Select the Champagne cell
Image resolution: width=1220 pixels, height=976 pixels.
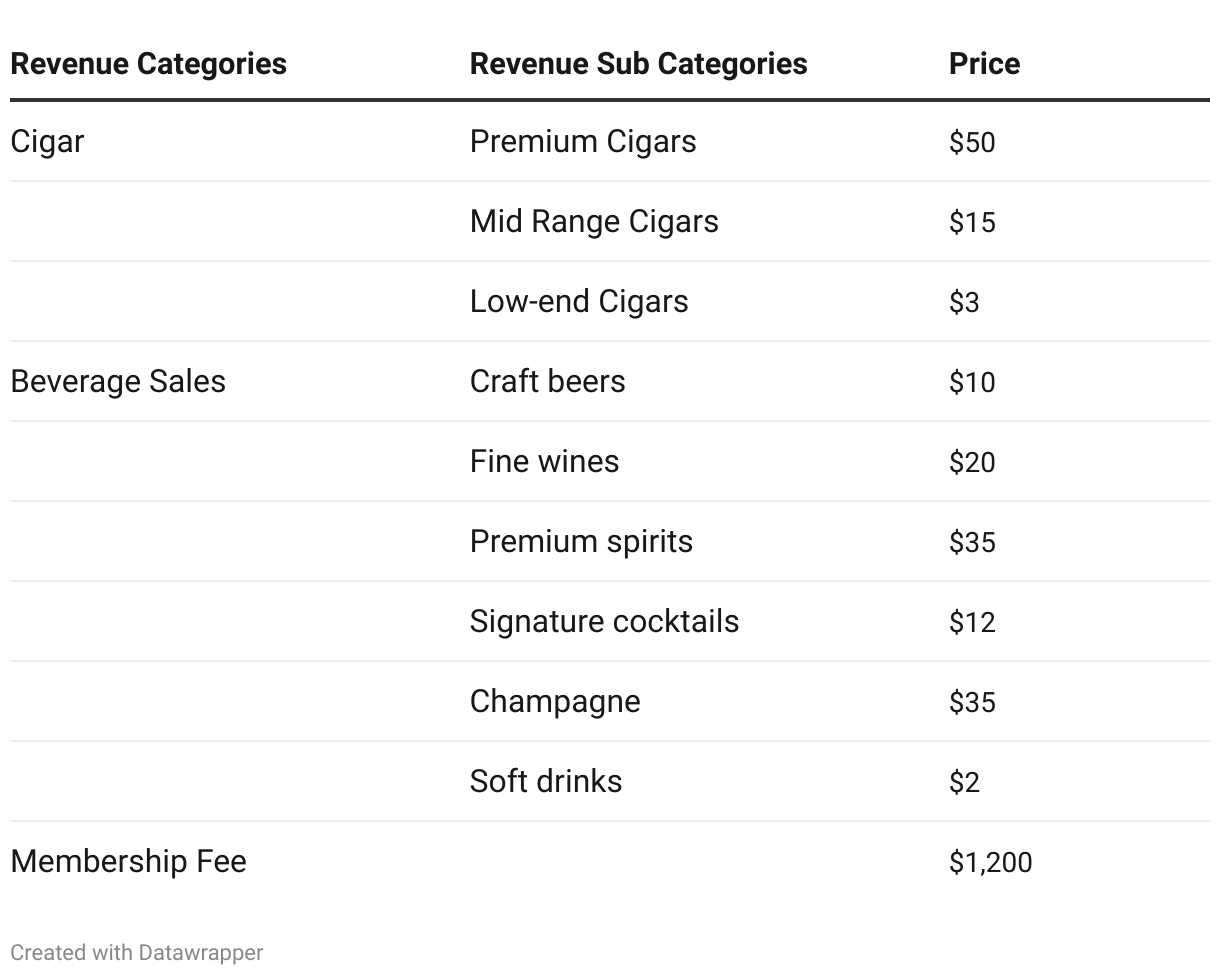555,702
